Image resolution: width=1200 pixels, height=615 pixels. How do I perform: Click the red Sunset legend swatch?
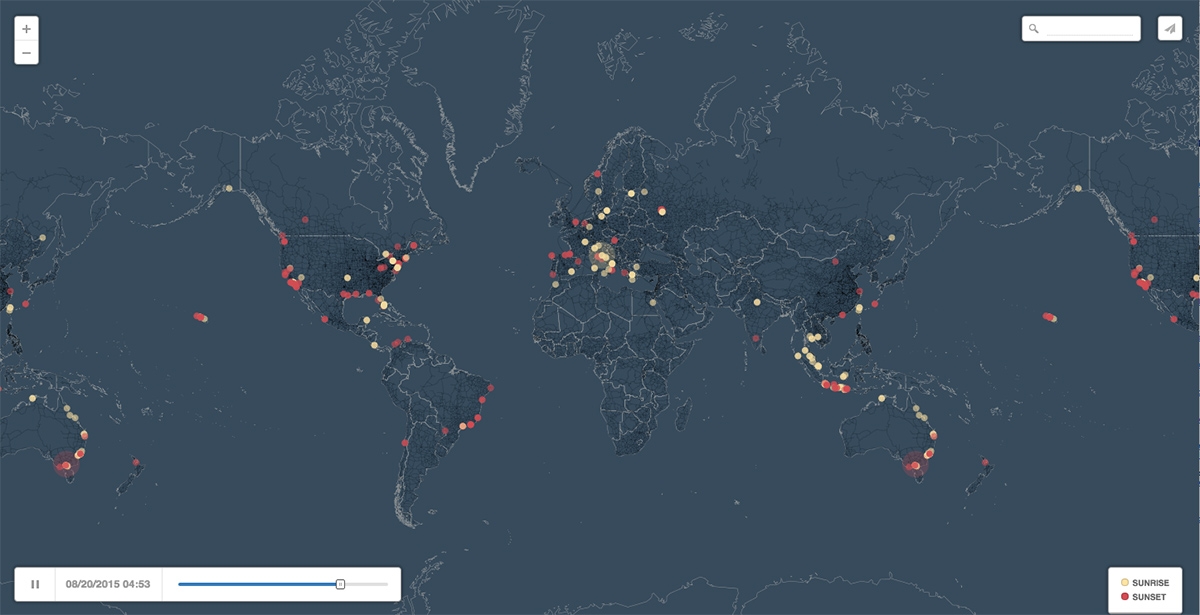click(1125, 596)
